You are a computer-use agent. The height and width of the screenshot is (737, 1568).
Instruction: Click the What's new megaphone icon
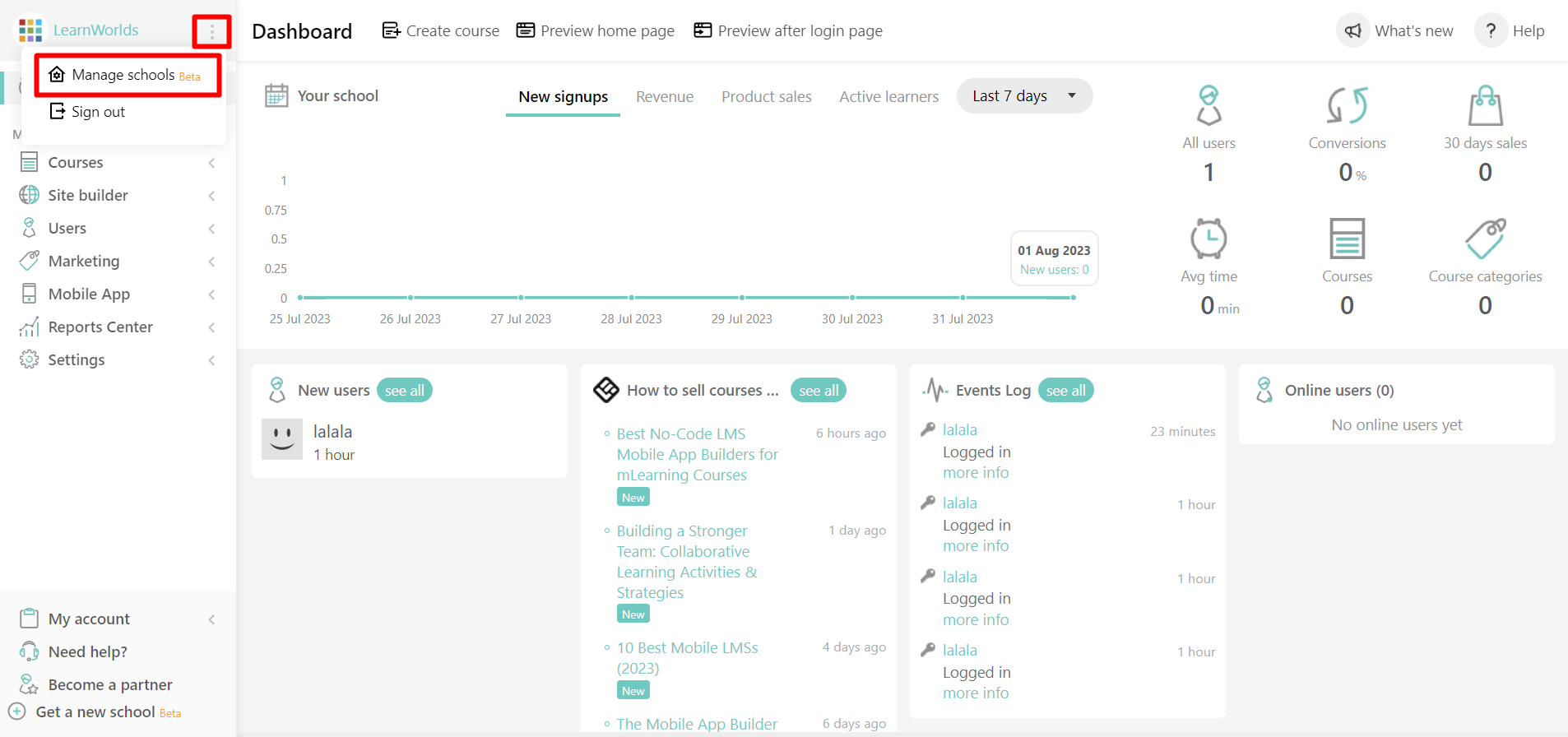point(1353,31)
